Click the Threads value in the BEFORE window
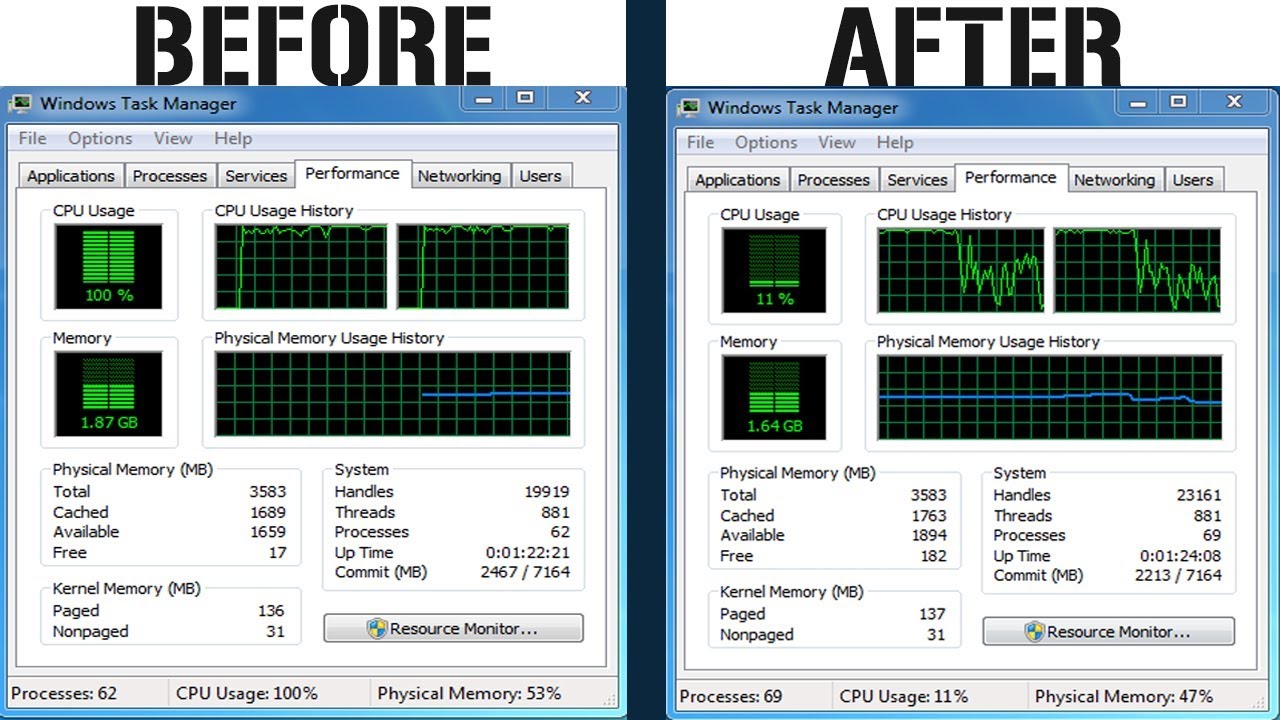Viewport: 1280px width, 720px height. pos(555,512)
